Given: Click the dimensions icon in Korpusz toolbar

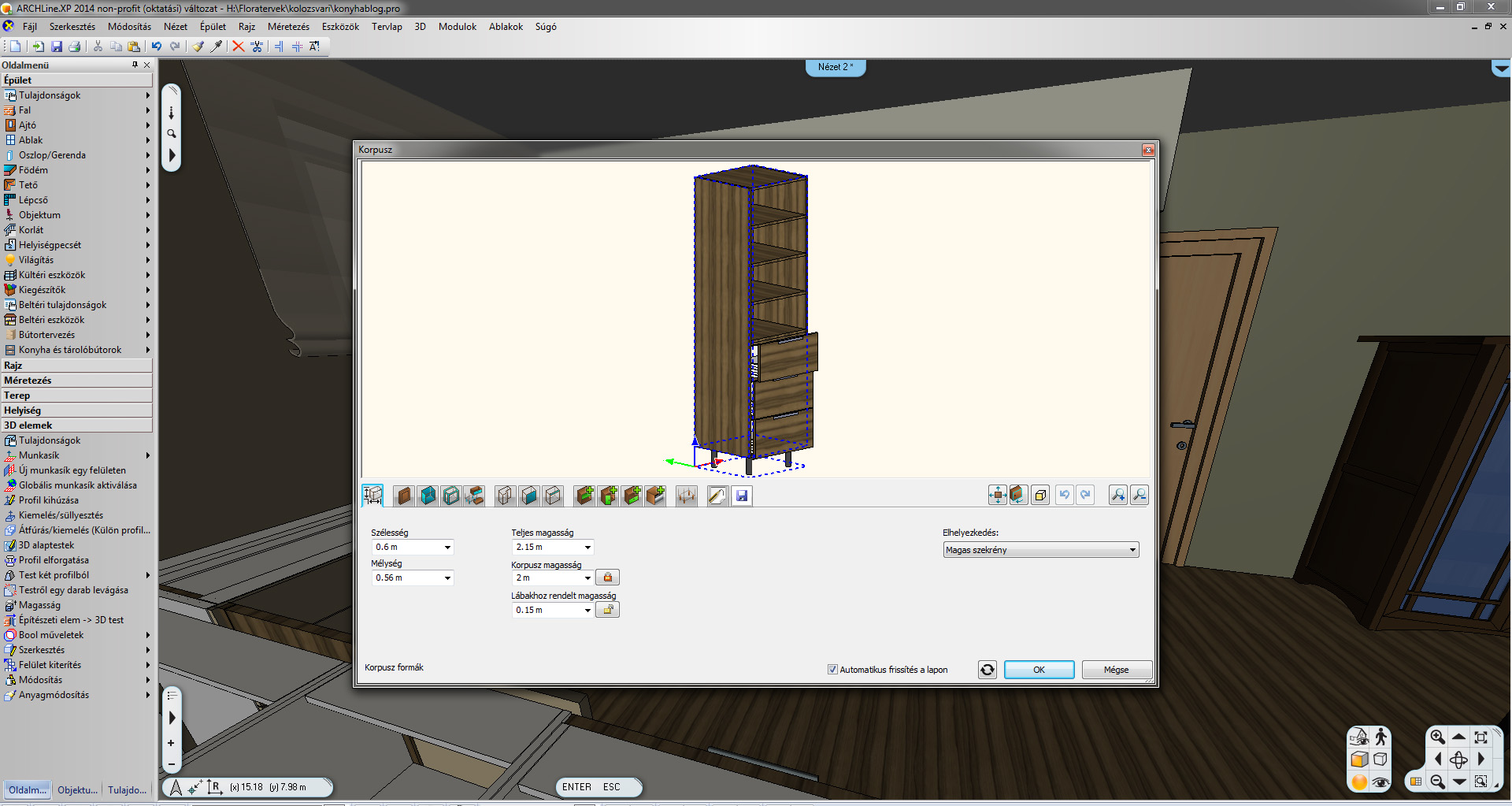Looking at the screenshot, I should (372, 496).
